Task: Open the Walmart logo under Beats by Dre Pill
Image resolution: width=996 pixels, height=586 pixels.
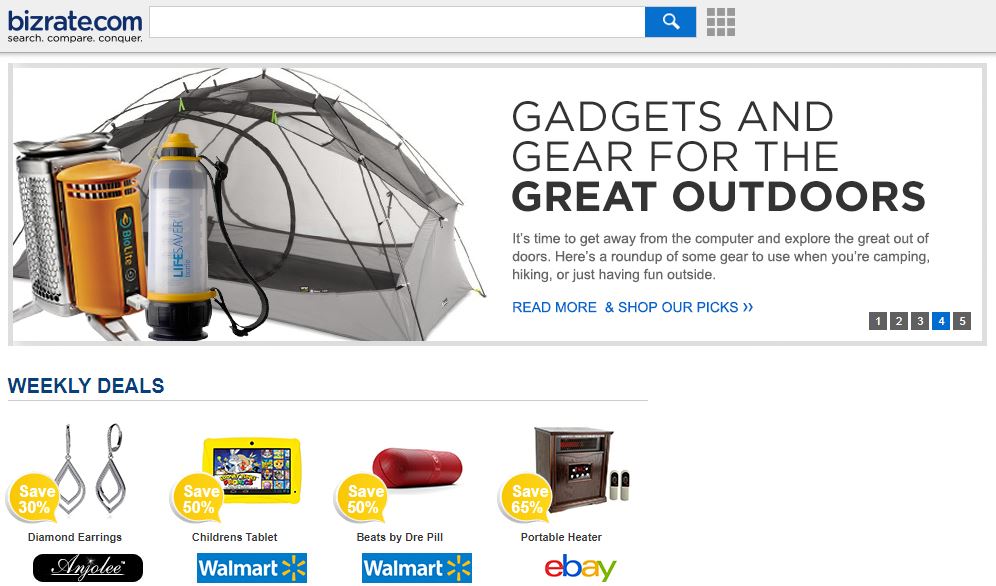Action: pyautogui.click(x=417, y=568)
